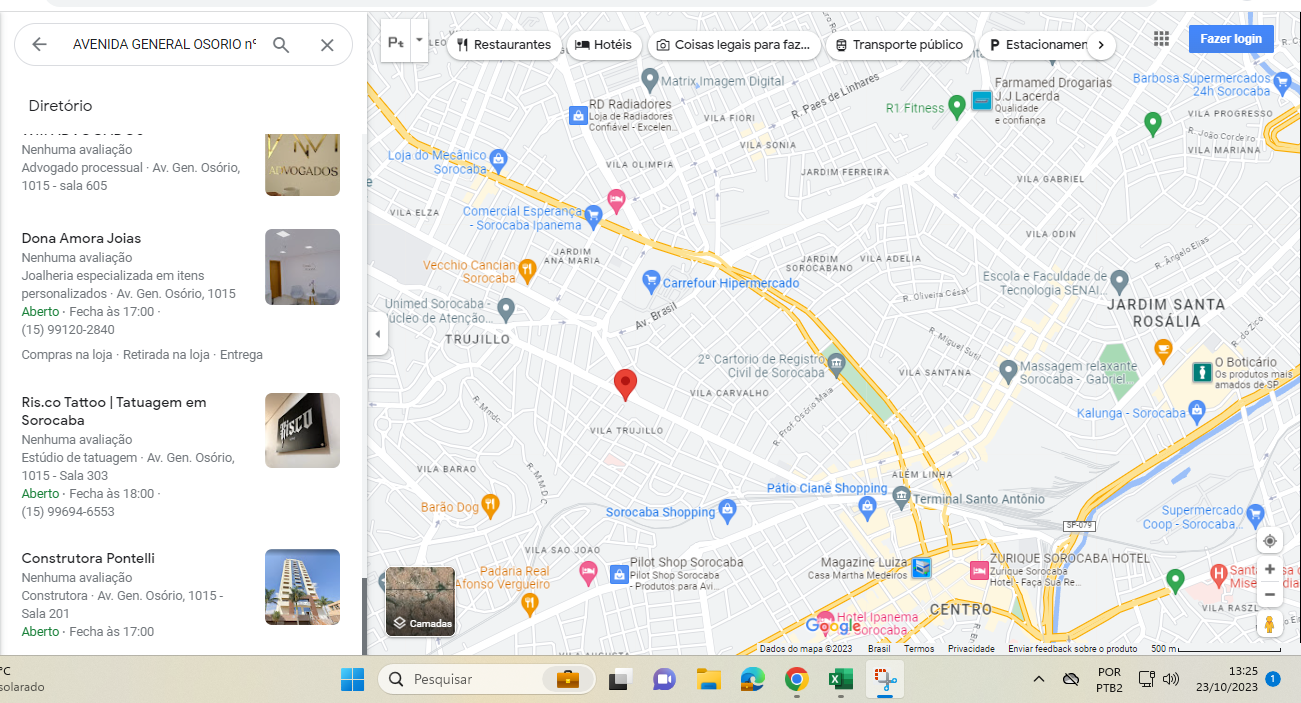Clear the search with the X icon

327,44
